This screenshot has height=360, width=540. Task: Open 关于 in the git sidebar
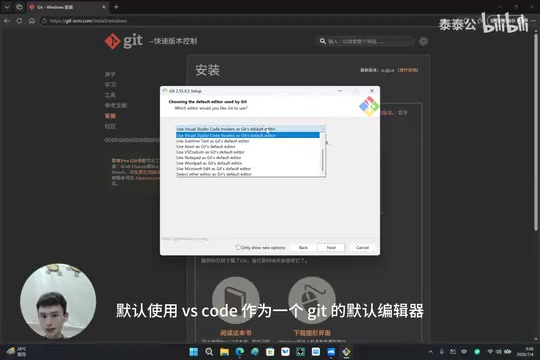tap(110, 74)
